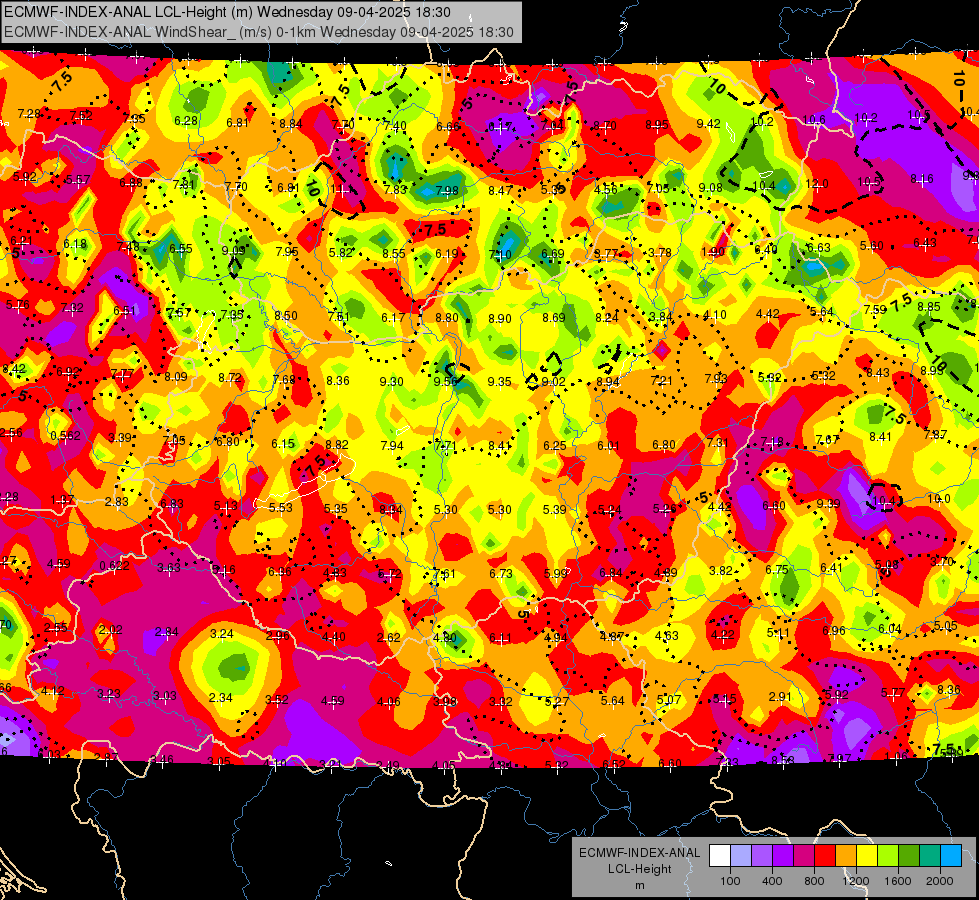
Task: Click the map value '8.72'
Action: pos(230,378)
